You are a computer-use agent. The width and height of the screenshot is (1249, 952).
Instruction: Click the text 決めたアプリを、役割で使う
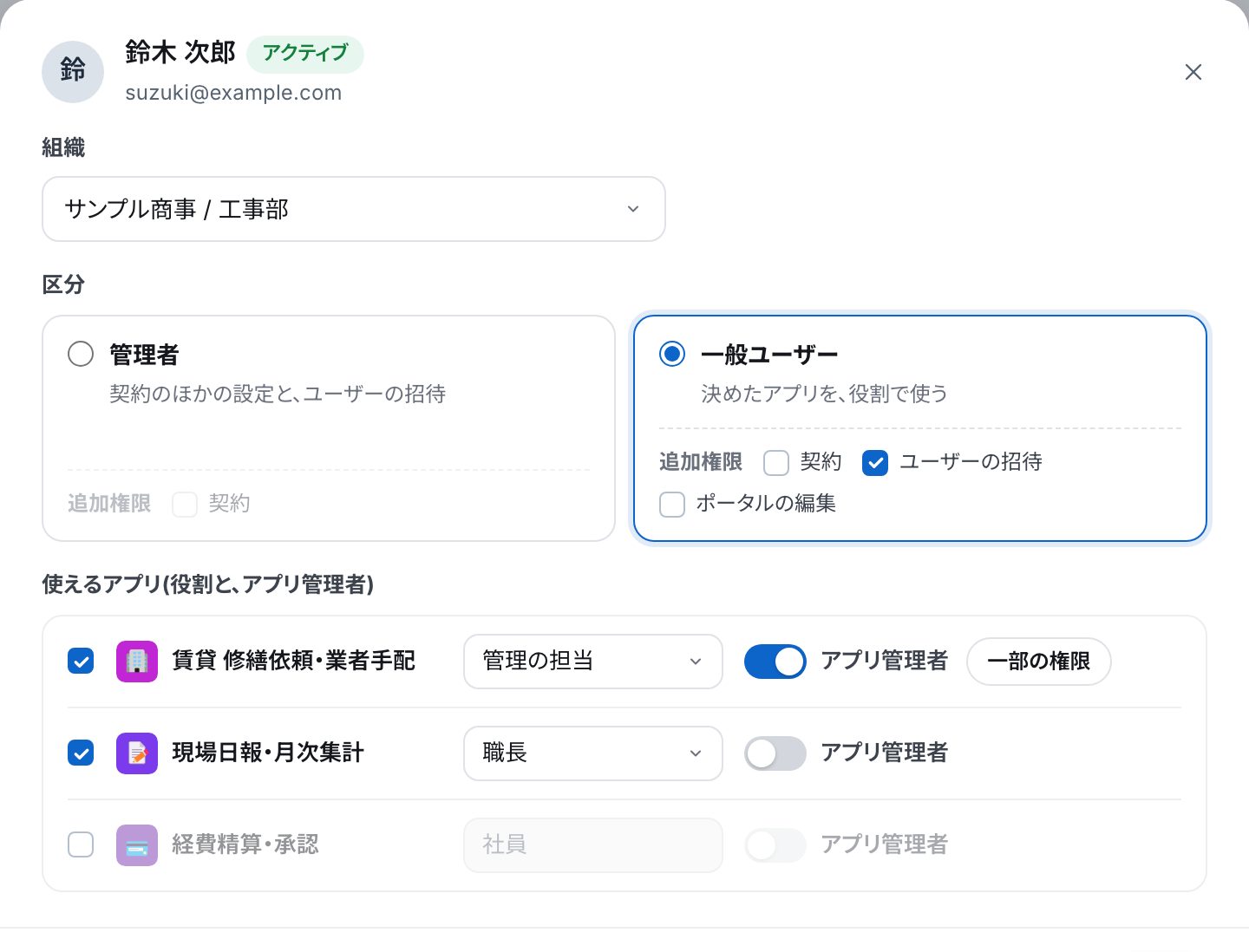[824, 394]
